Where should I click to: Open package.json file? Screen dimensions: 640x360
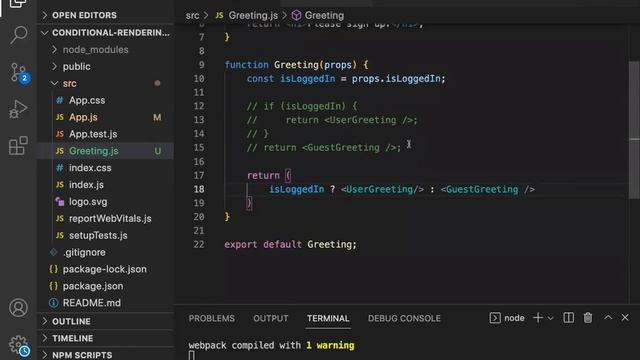105,286
